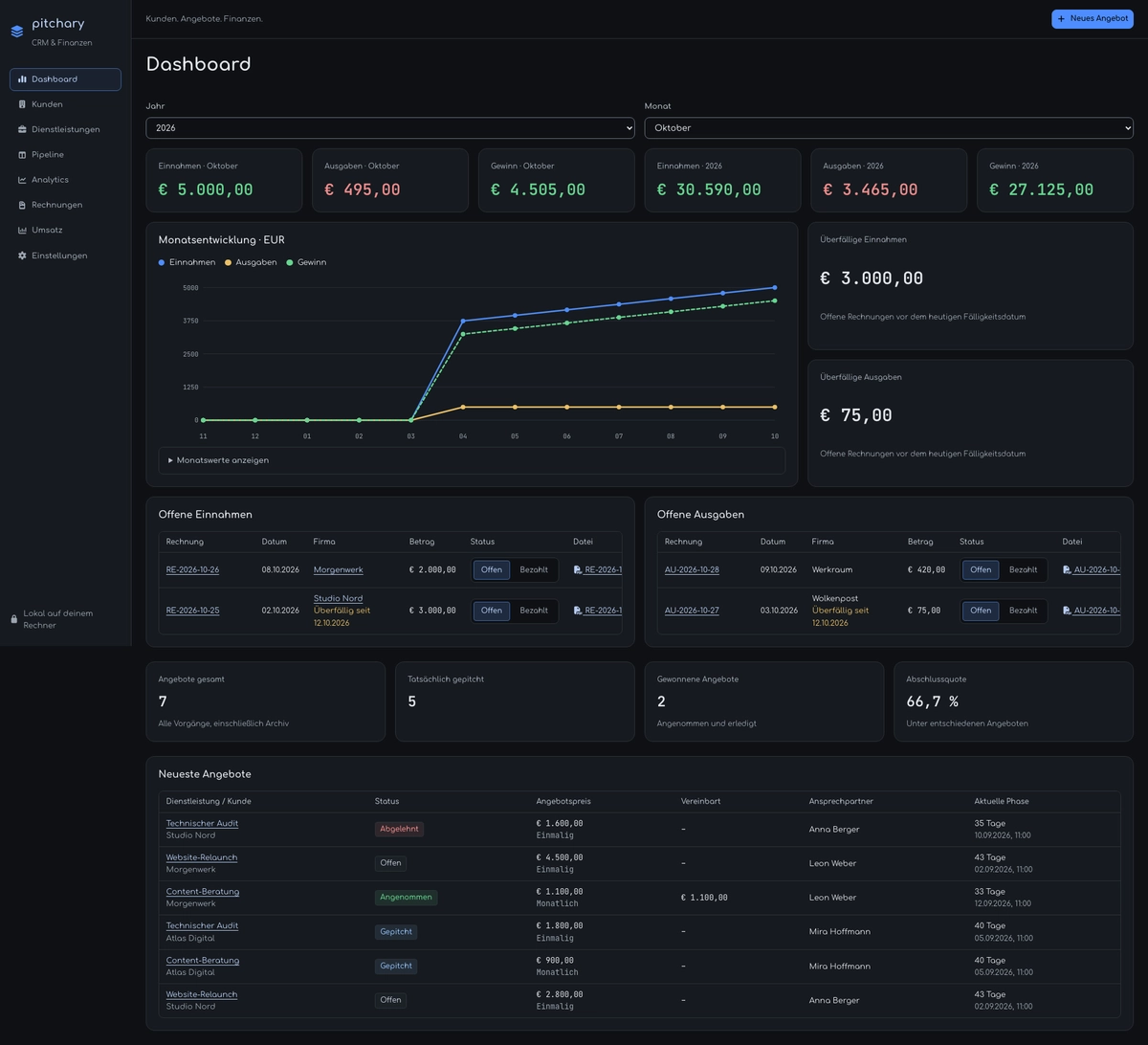Open the Jahr dropdown showing 2026
The width and height of the screenshot is (1148, 1045).
(x=390, y=128)
